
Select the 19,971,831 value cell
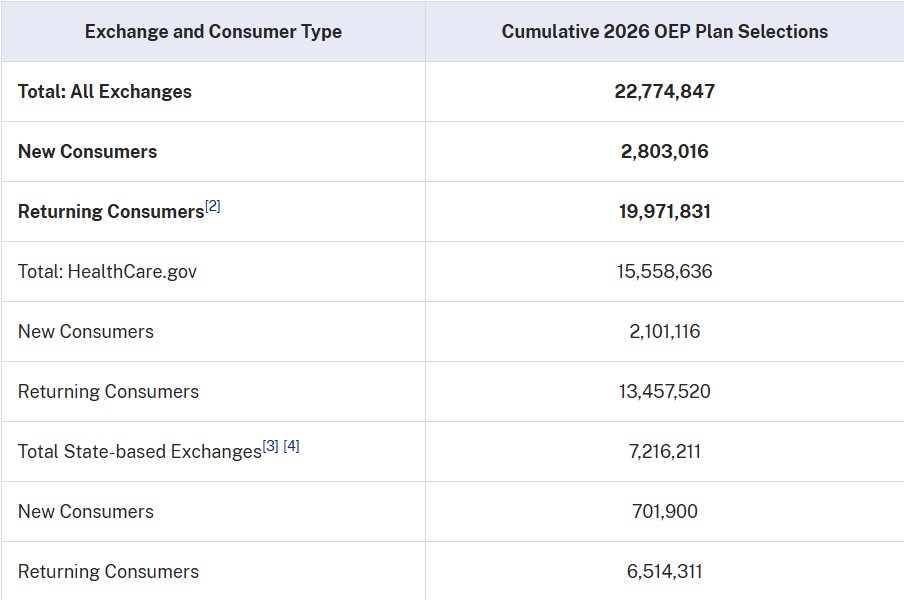tap(664, 212)
